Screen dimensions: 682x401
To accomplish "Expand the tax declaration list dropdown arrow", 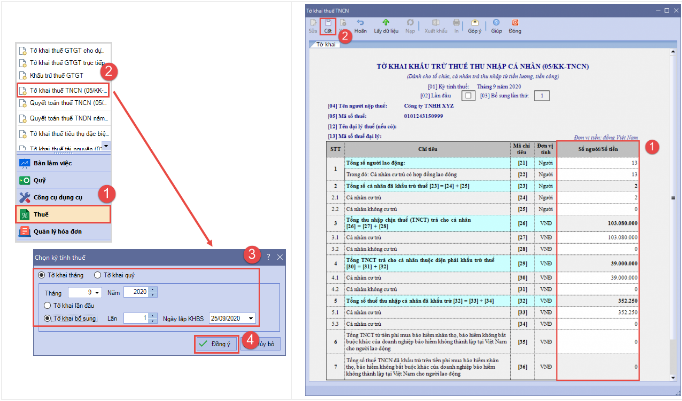I will pyautogui.click(x=106, y=146).
